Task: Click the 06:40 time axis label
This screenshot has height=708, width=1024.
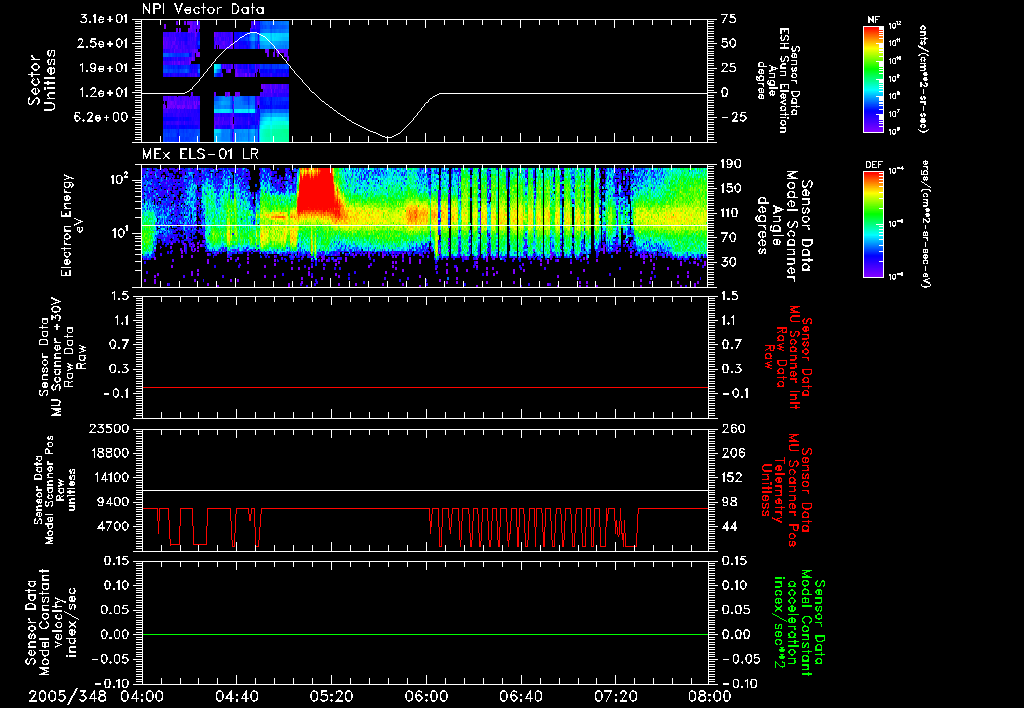Action: tap(520, 697)
